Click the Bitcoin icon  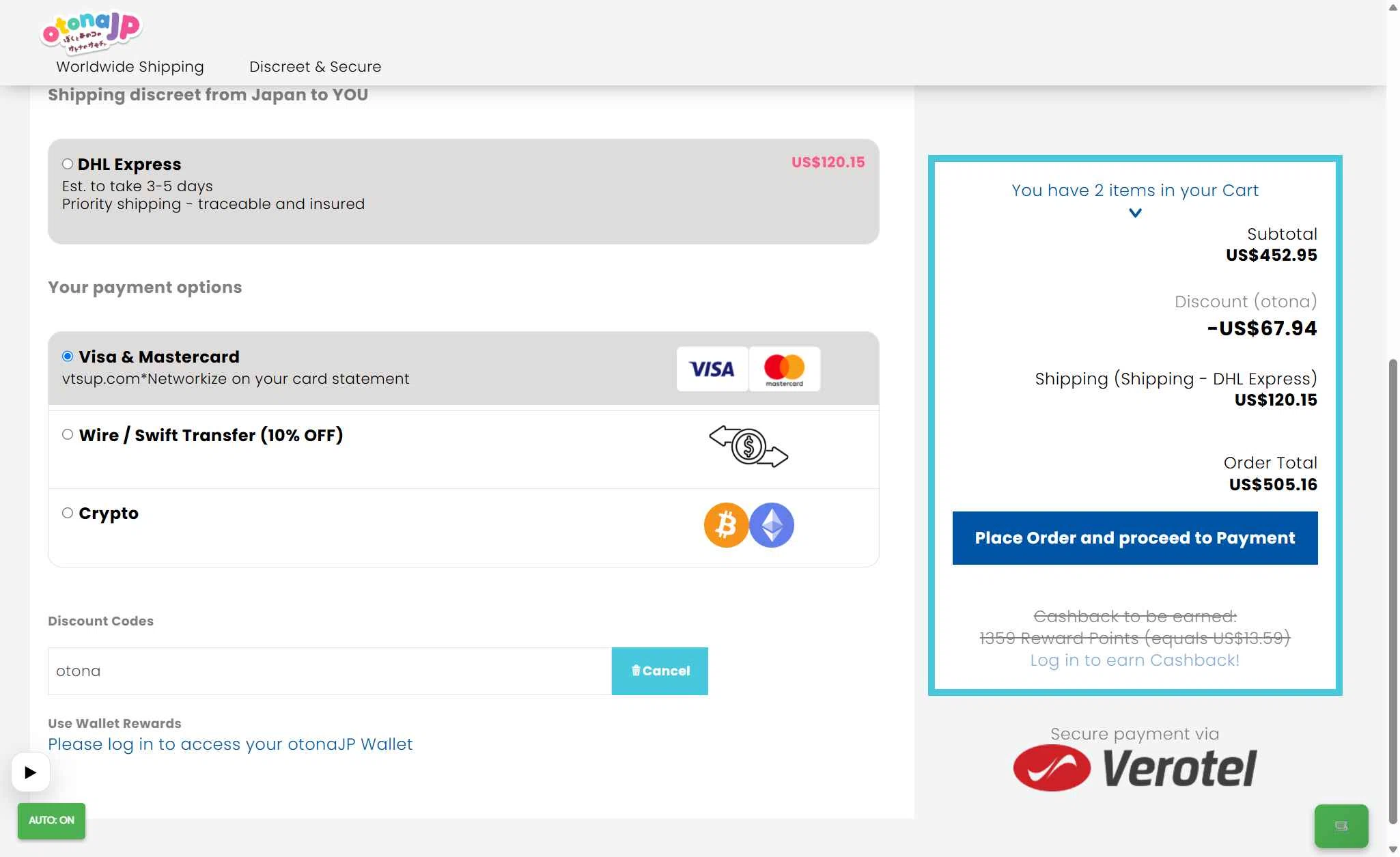(726, 525)
